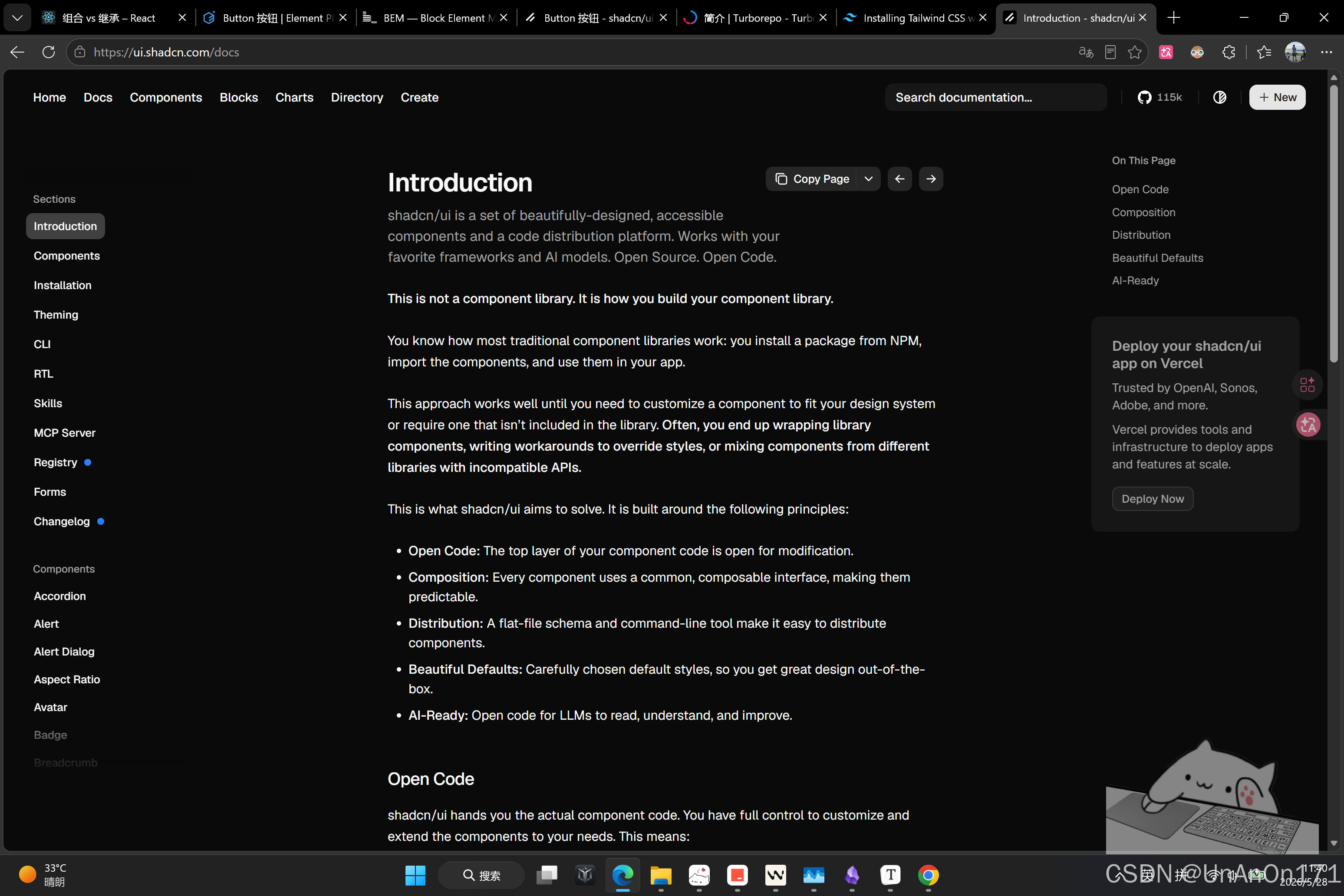Open the Charts nav link
Image resolution: width=1344 pixels, height=896 pixels.
point(294,97)
